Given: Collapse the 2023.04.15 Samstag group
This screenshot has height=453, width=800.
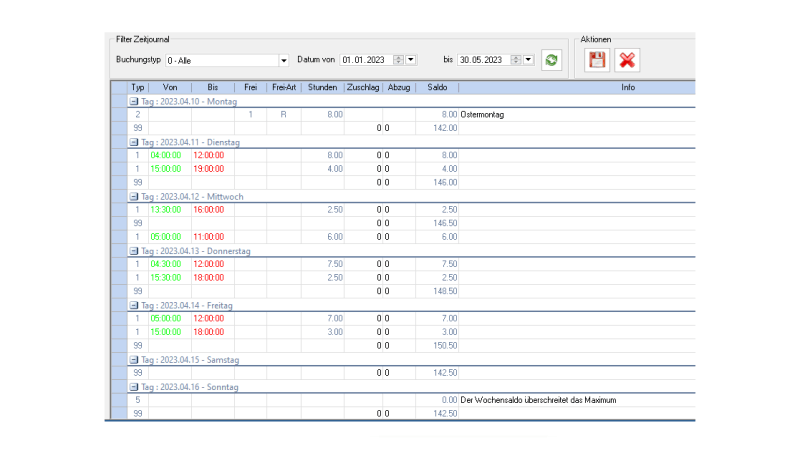Looking at the screenshot, I should tap(134, 359).
